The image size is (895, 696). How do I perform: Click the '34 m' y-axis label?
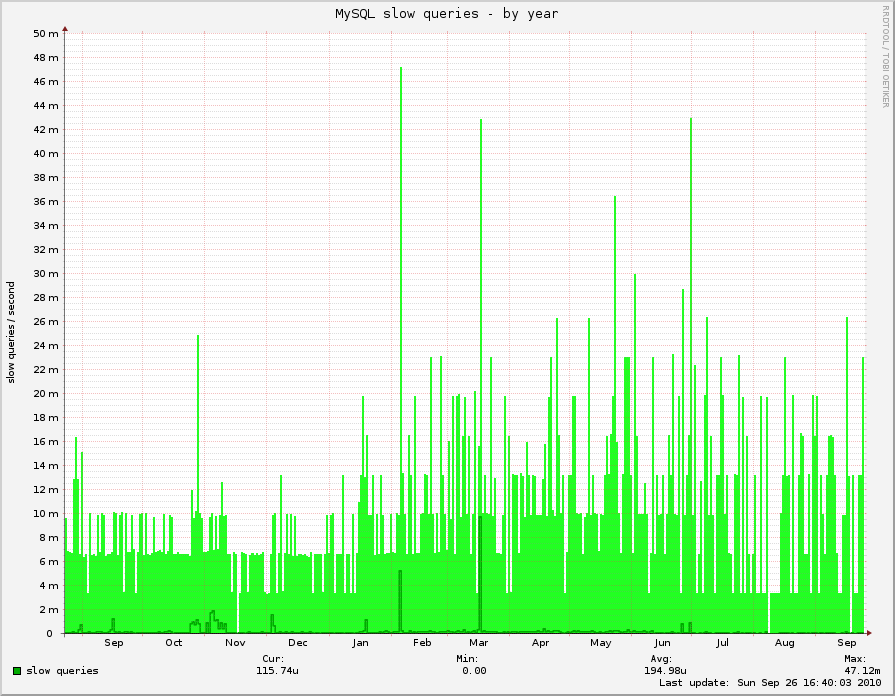46,226
